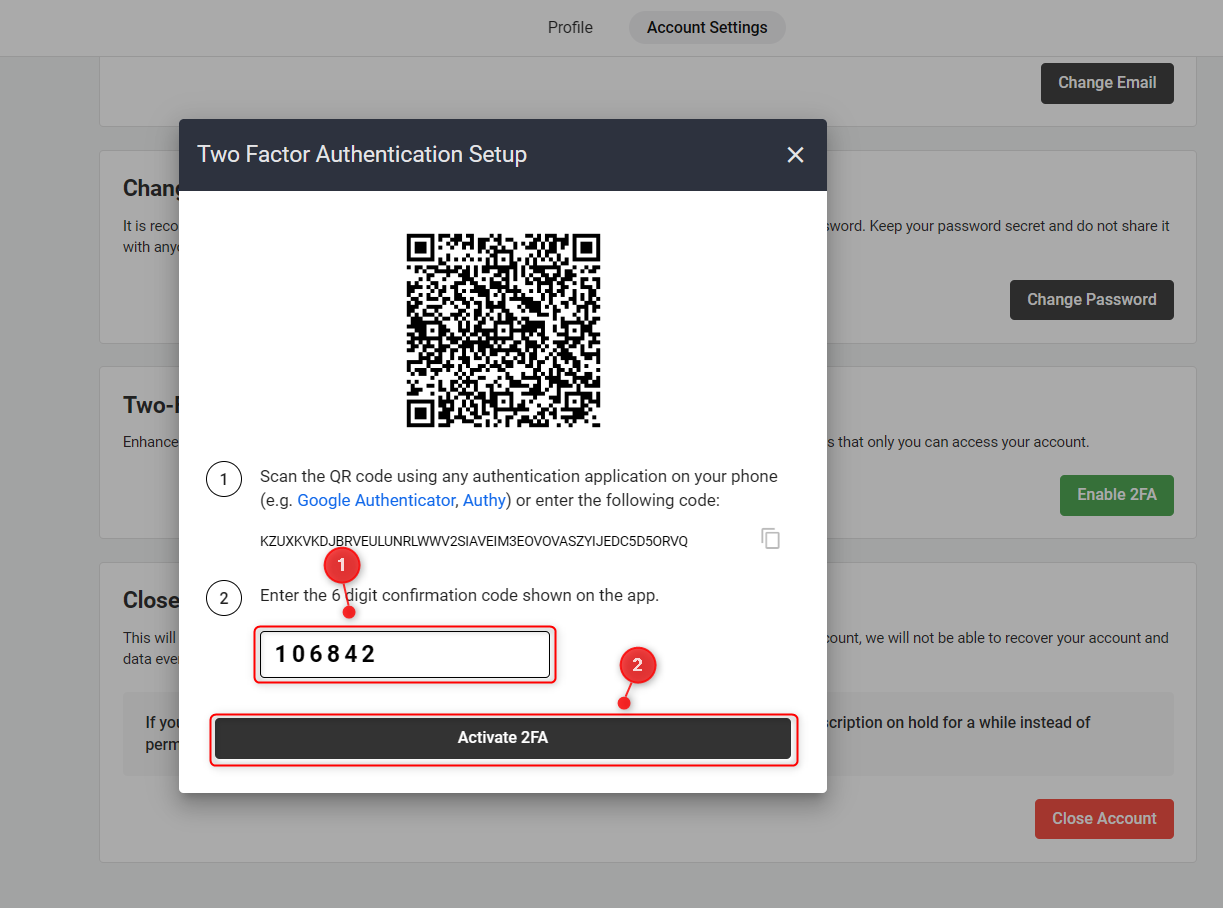
Task: Close the Two Factor Authentication Setup dialog
Action: [x=795, y=155]
